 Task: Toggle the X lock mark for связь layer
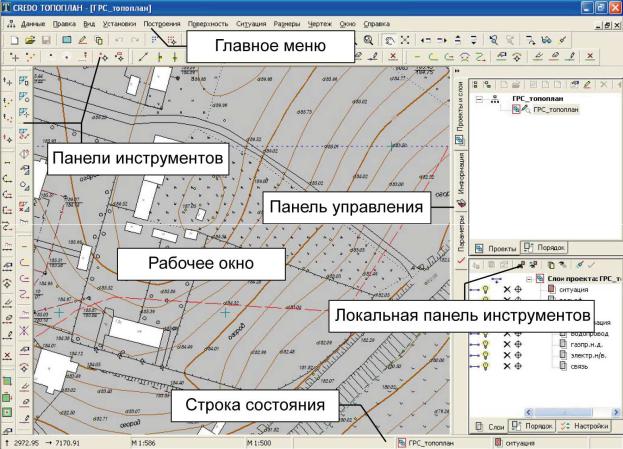[x=507, y=366]
